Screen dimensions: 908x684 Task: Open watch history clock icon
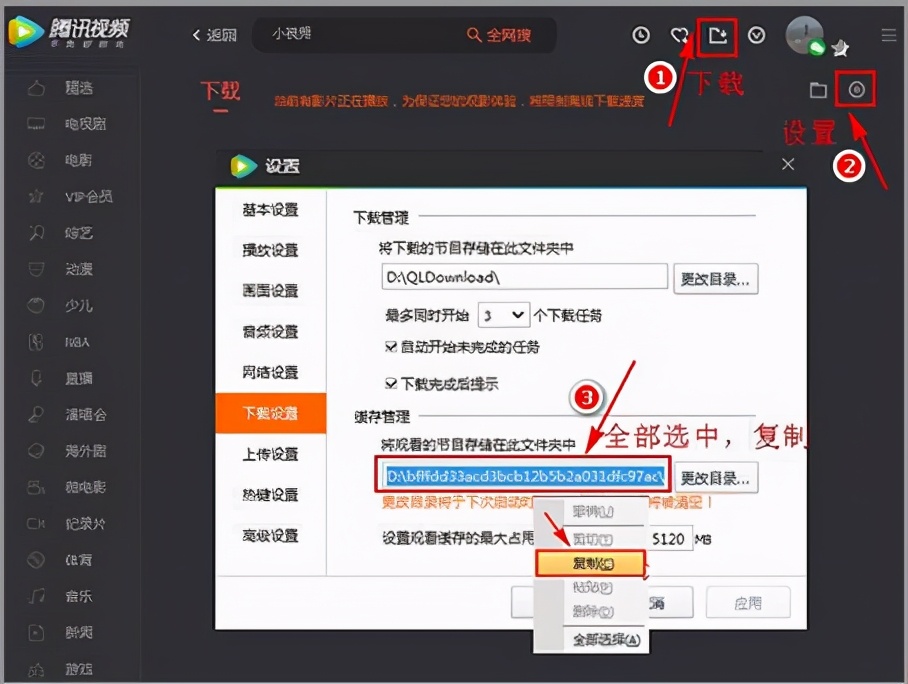tap(641, 35)
